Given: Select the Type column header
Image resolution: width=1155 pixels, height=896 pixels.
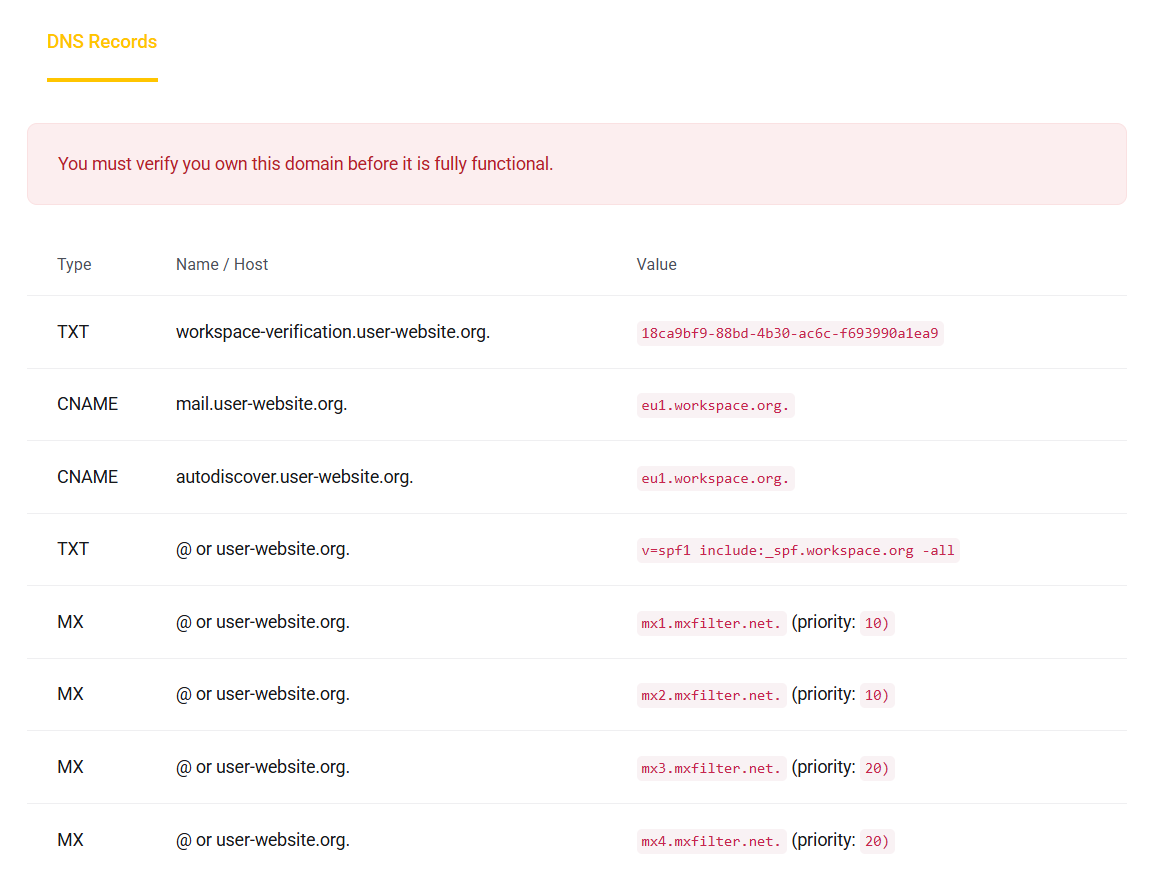Looking at the screenshot, I should click(x=74, y=265).
